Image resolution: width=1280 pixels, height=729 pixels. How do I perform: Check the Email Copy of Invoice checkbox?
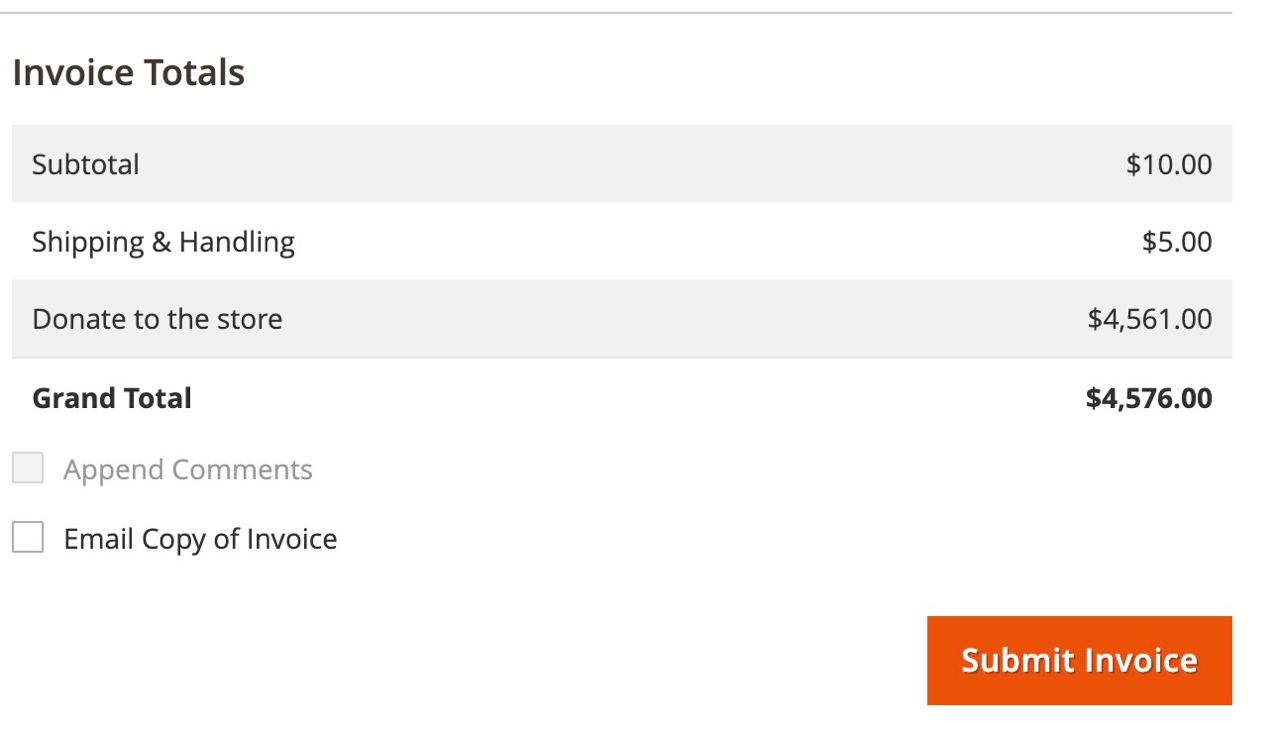click(x=28, y=537)
